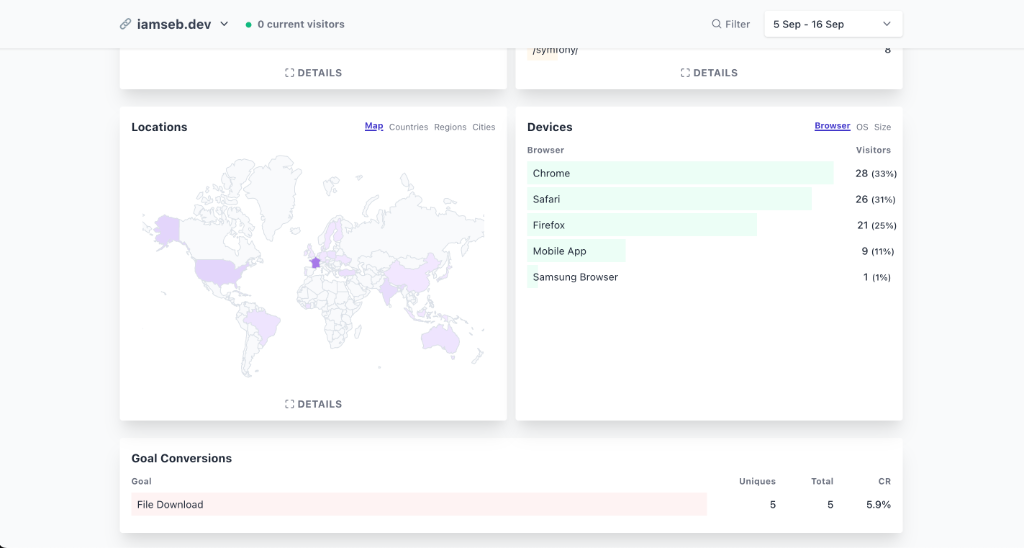Click the link icon beside iamseb.dev
This screenshot has width=1024, height=548.
click(125, 24)
